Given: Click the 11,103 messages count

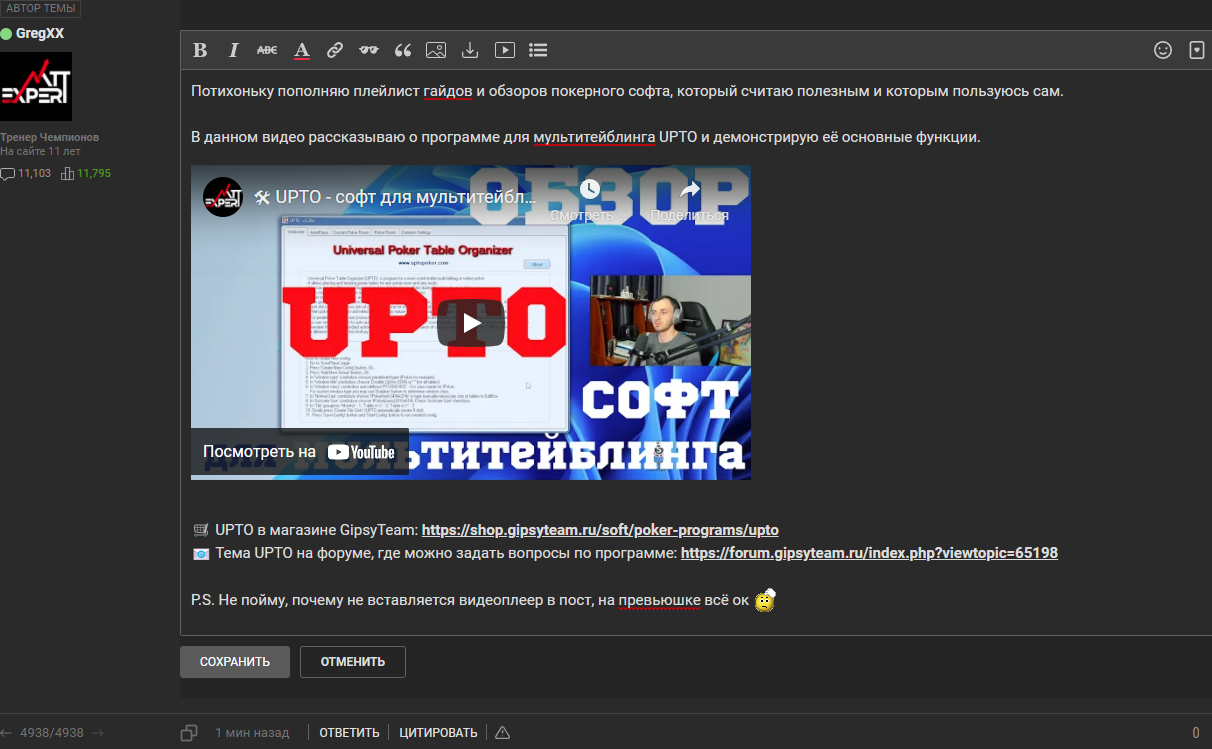Looking at the screenshot, I should click(26, 173).
